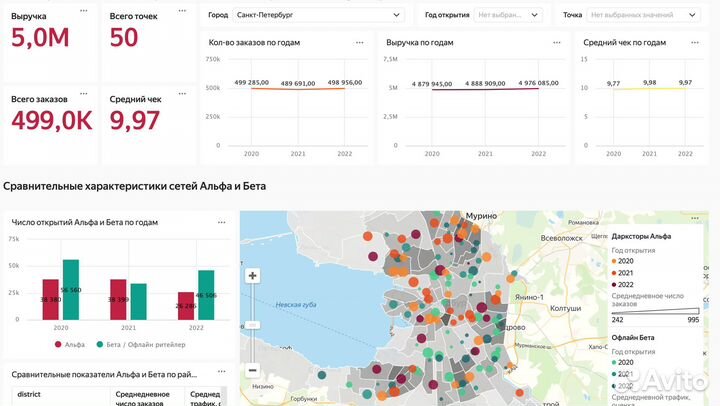Click the 2020 Бета green bar
This screenshot has height=406, width=720.
[x=71, y=290]
